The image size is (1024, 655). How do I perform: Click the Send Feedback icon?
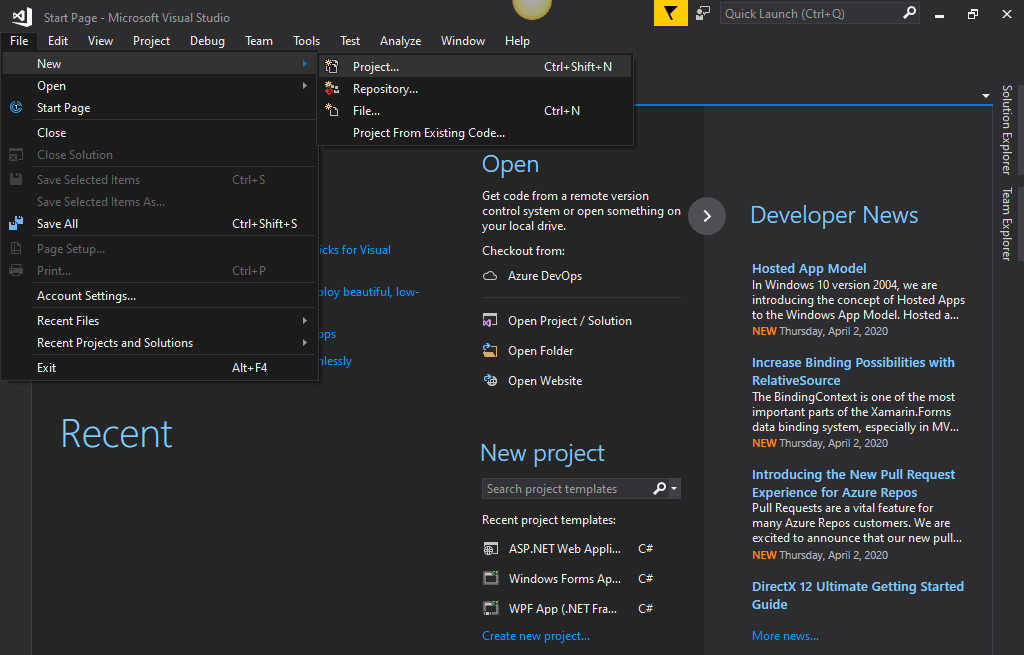pos(703,13)
